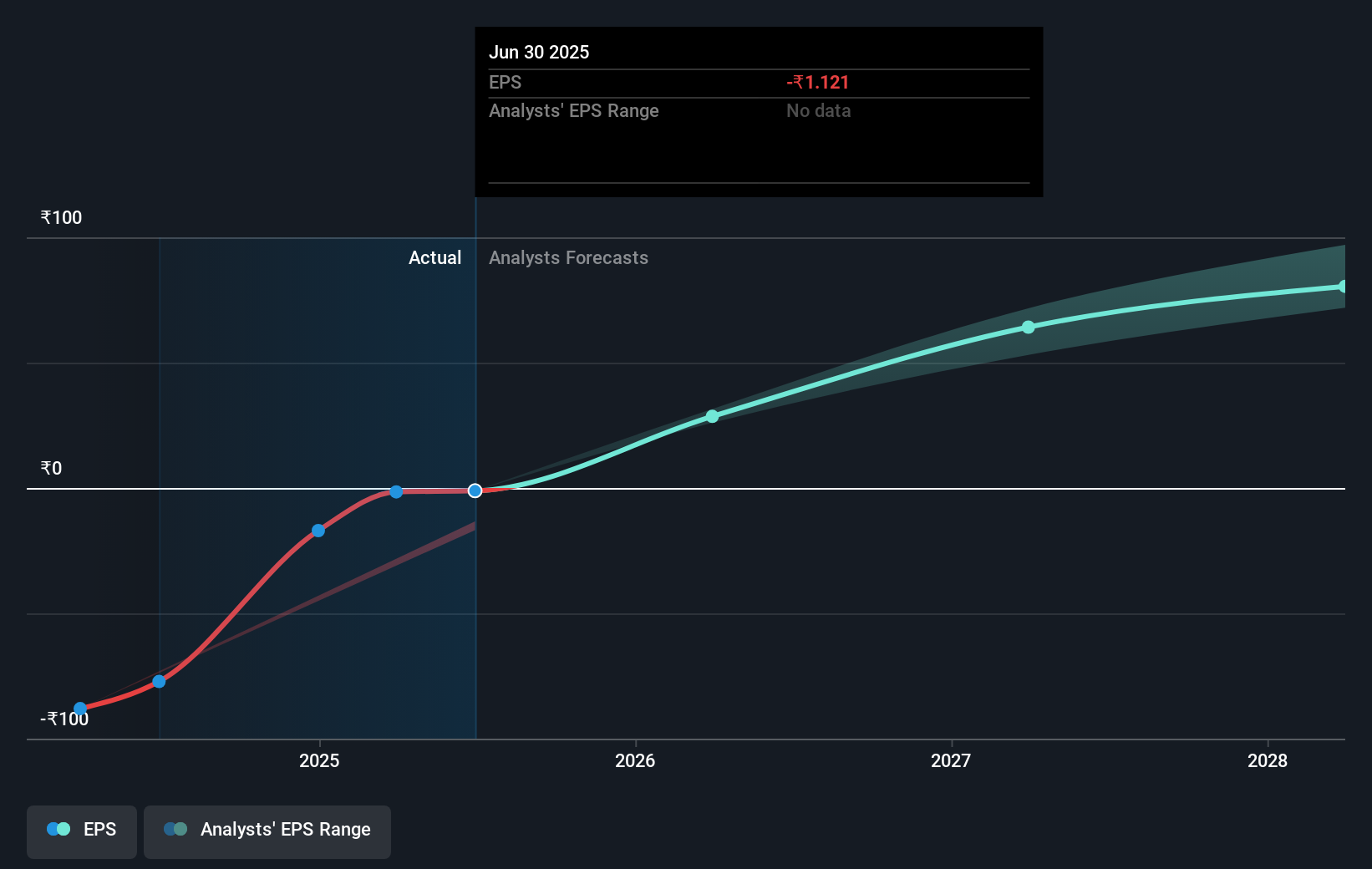
Task: Toggle the Analysts' EPS Range legend
Action: click(267, 831)
